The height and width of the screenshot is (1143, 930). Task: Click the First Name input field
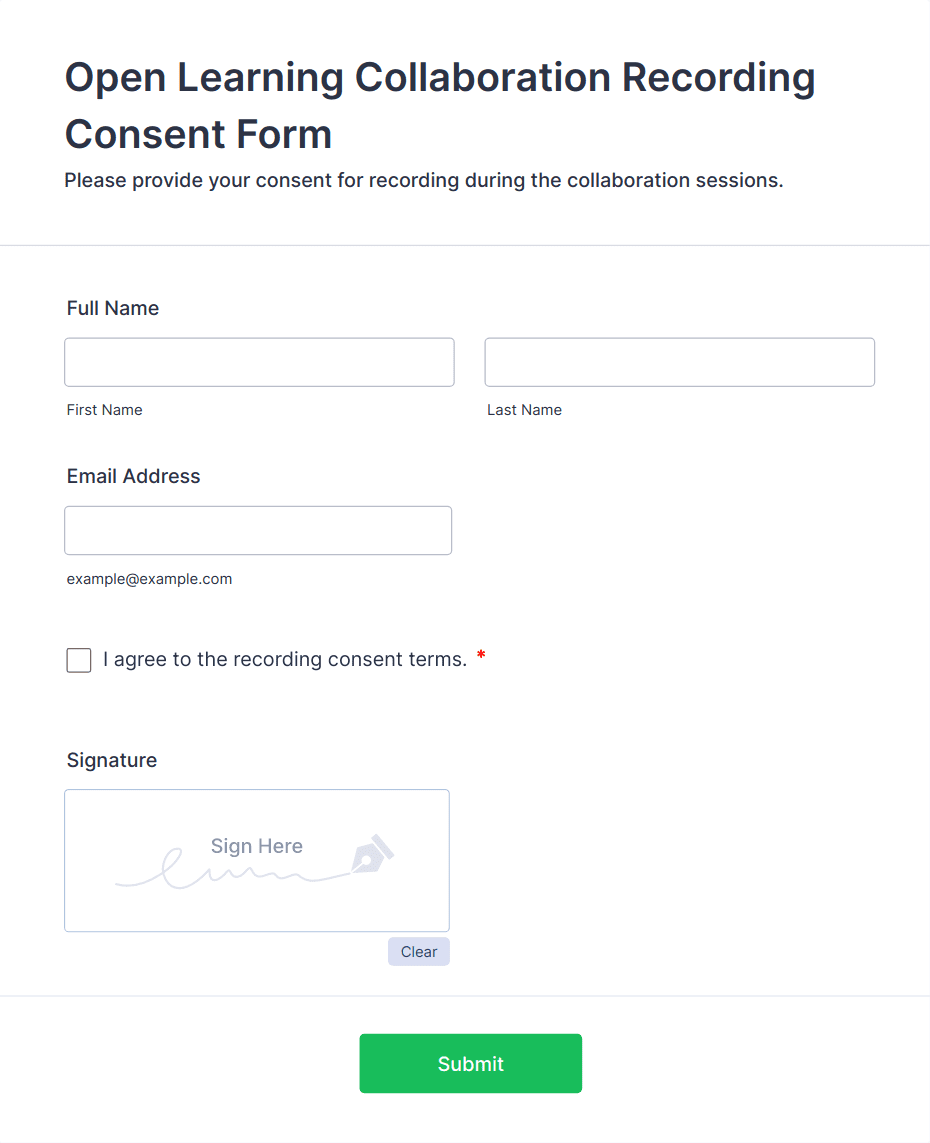click(259, 362)
